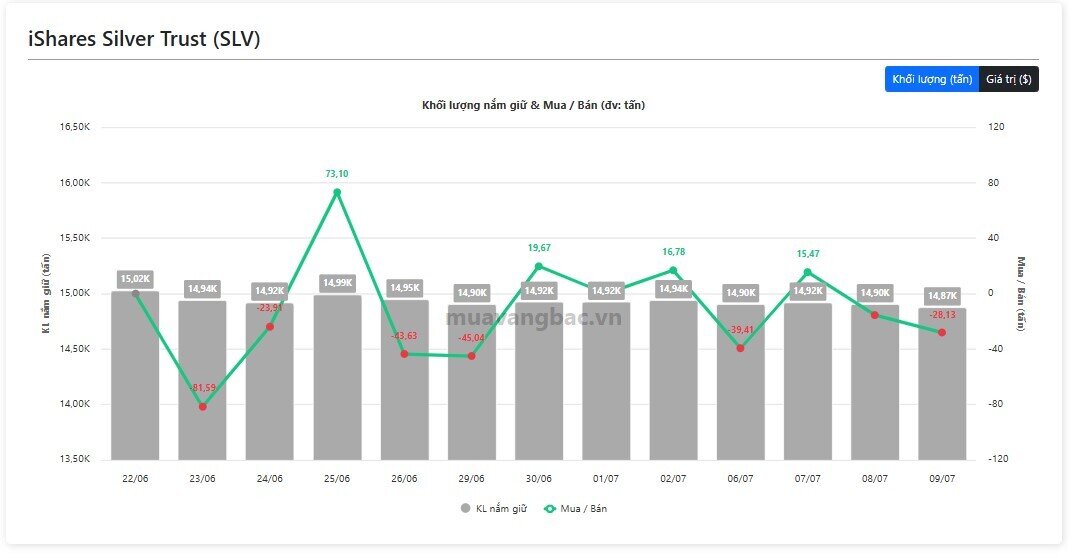Click the 13,50K left axis value
The height and width of the screenshot is (558, 1075).
75,459
